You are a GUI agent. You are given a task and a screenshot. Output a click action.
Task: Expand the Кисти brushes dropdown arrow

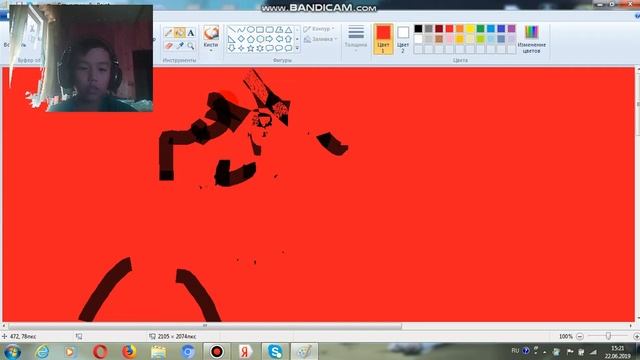point(211,50)
